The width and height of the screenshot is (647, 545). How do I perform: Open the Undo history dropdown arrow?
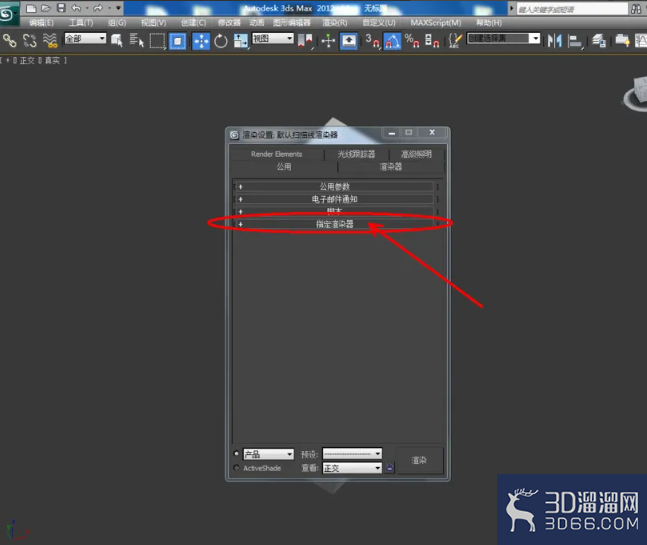tap(87, 8)
